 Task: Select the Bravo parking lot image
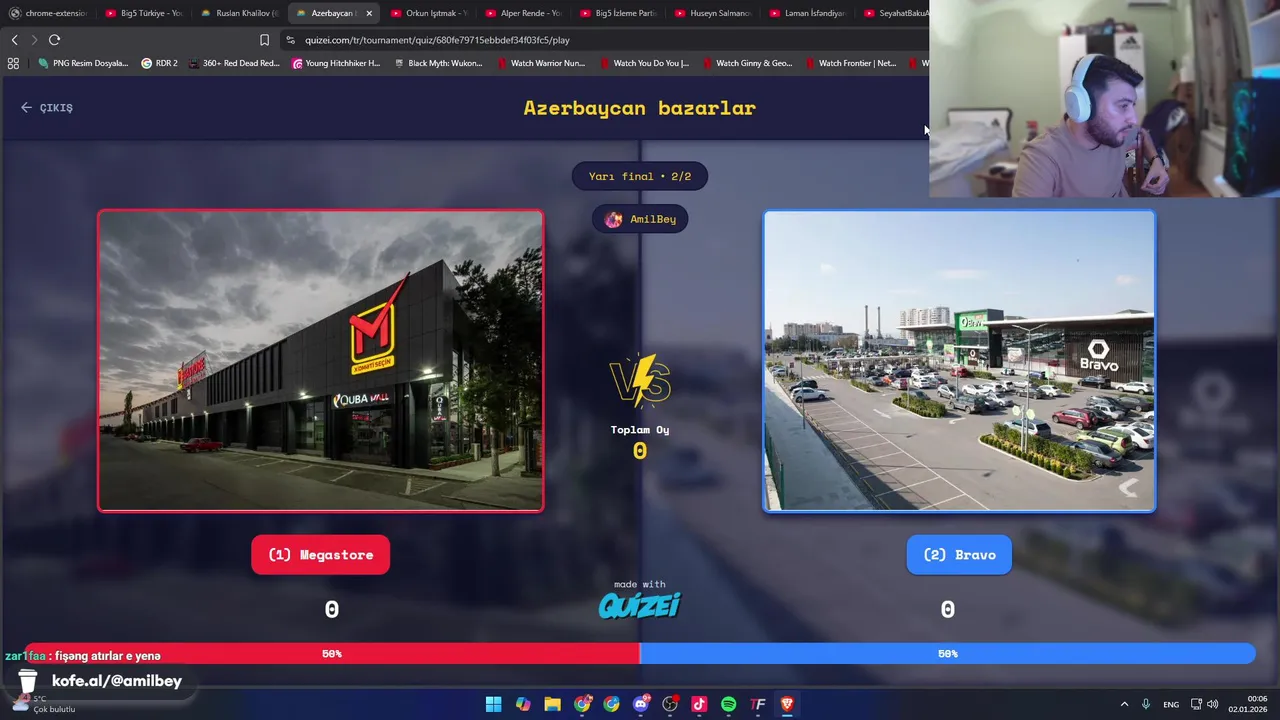959,361
